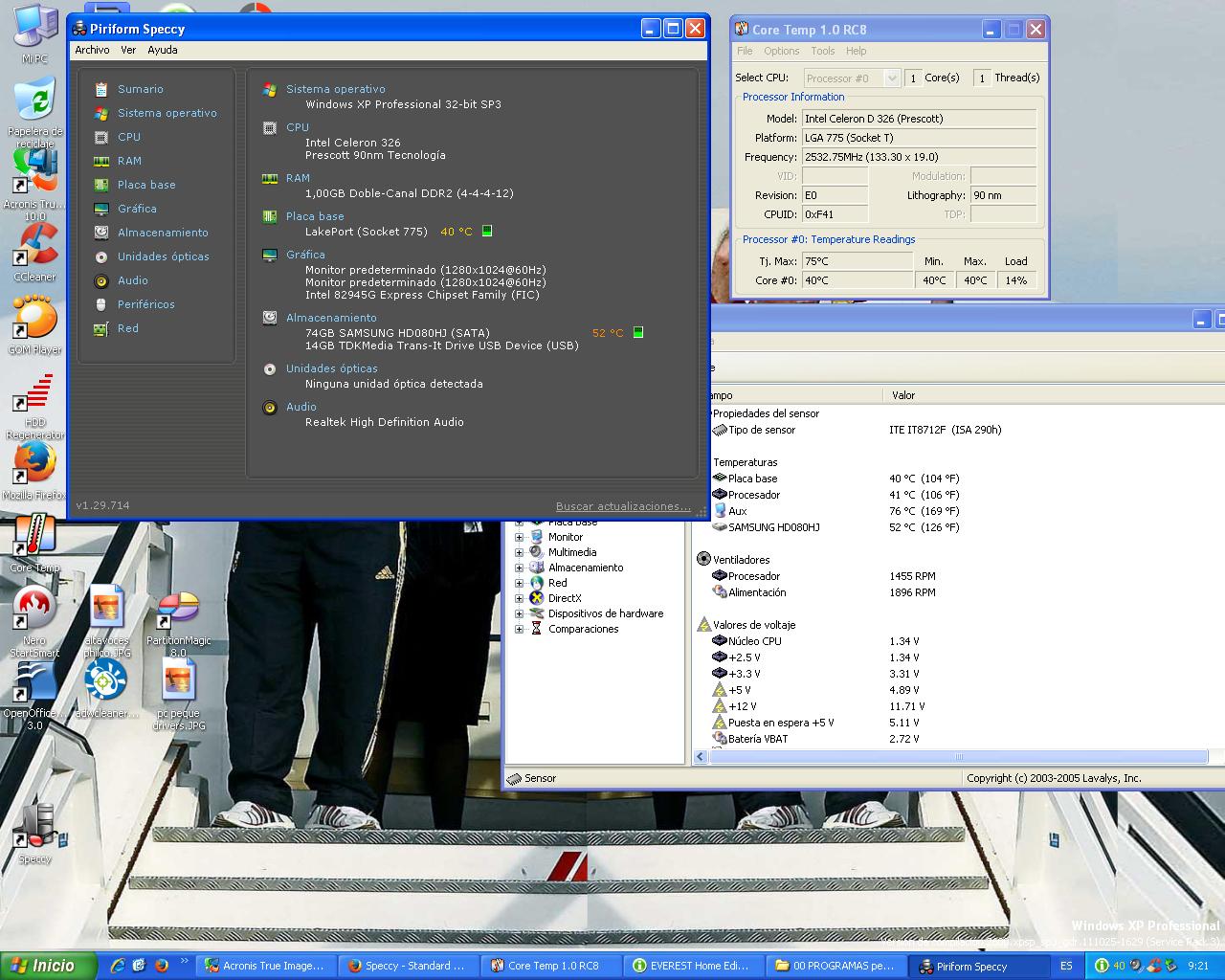Expand Dispositivos de hardware node in EVEREST
Image resolution: width=1225 pixels, height=980 pixels.
(x=520, y=613)
